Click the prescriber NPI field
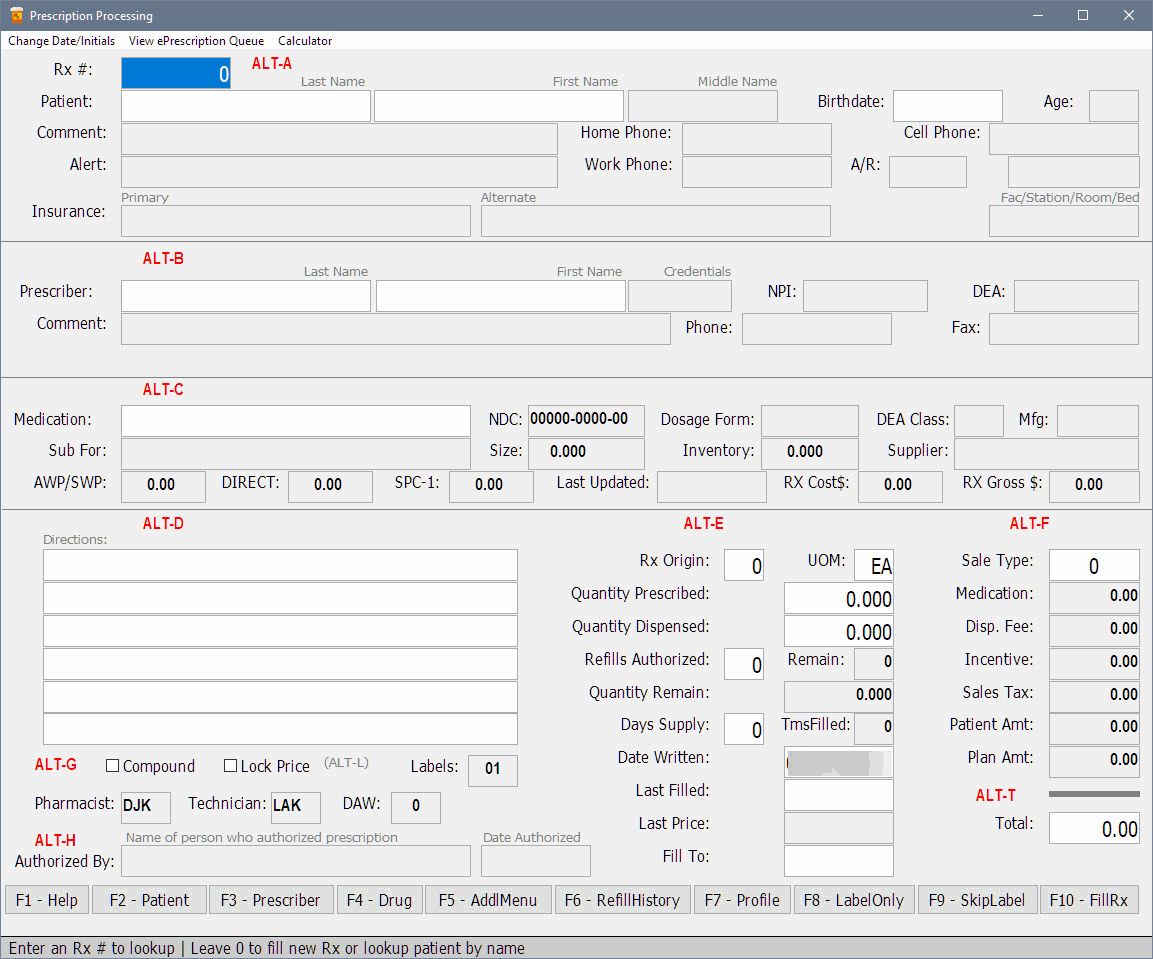Image resolution: width=1153 pixels, height=959 pixels. click(x=865, y=296)
